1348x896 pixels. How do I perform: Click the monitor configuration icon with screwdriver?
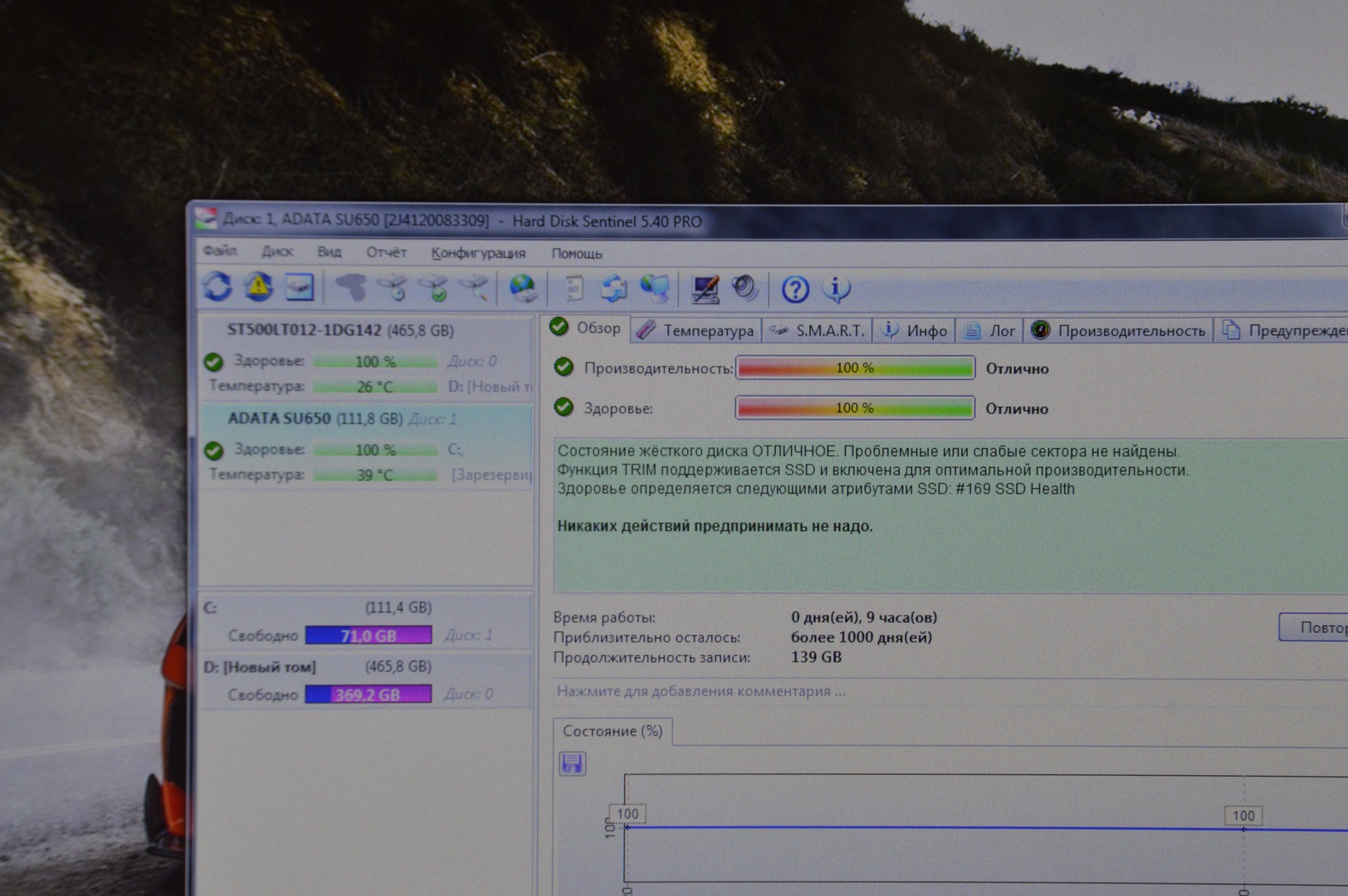(705, 289)
